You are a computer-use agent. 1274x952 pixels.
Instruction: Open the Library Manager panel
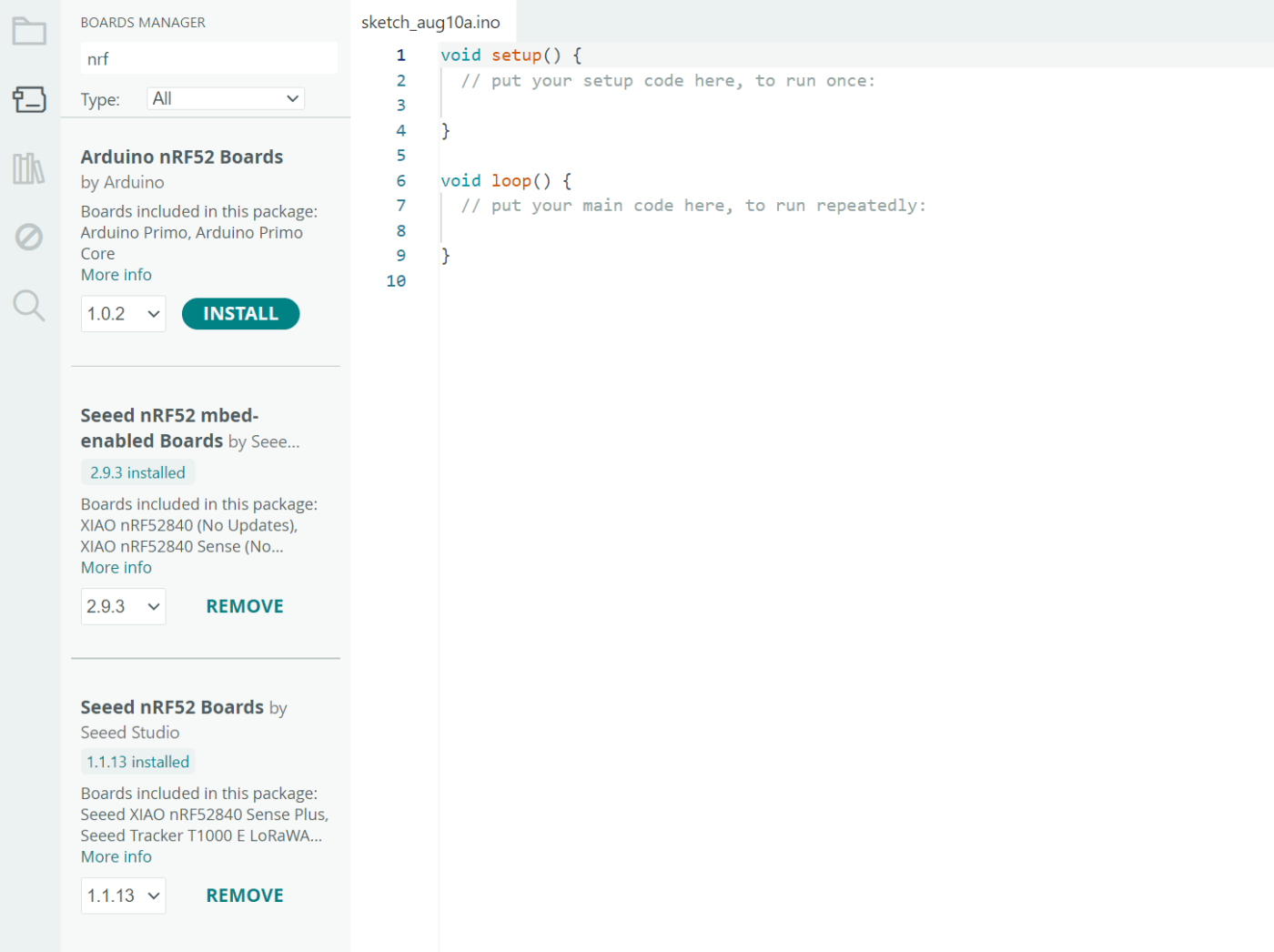pos(29,168)
